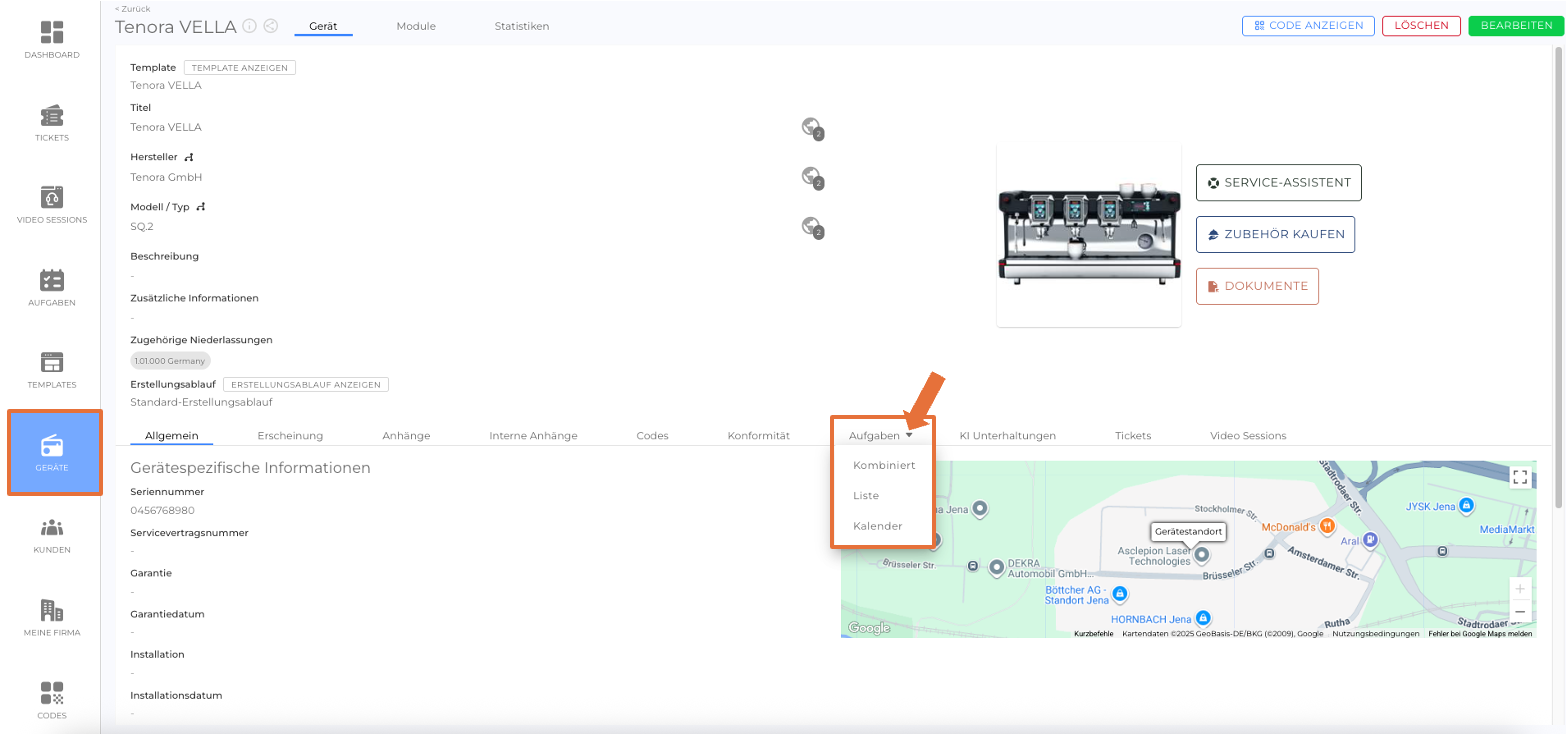Toggle fullscreen view on the map
Viewport: 1566px width, 735px height.
coord(1519,477)
